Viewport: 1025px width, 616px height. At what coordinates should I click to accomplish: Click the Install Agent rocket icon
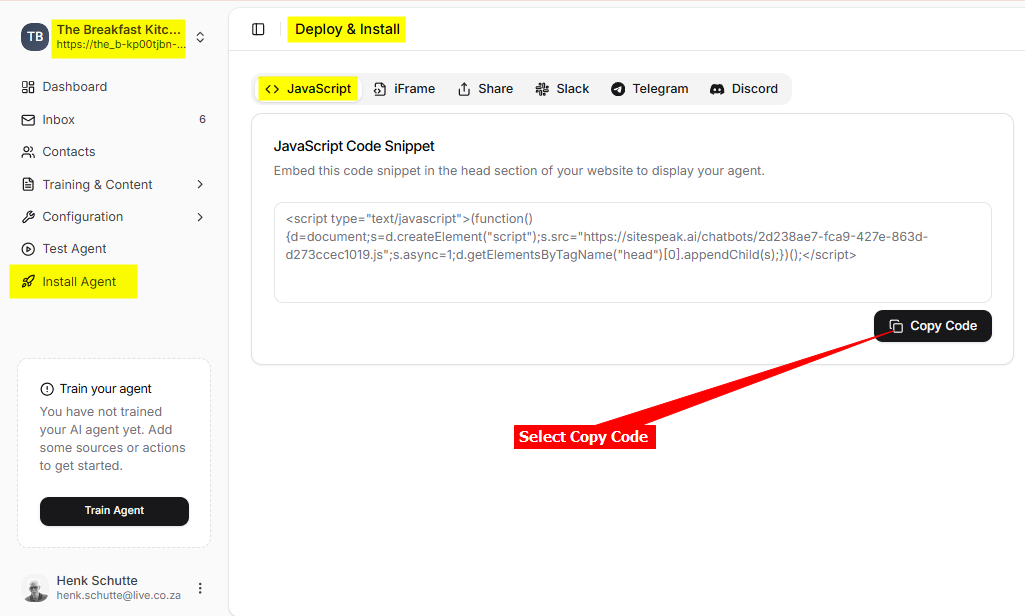28,281
